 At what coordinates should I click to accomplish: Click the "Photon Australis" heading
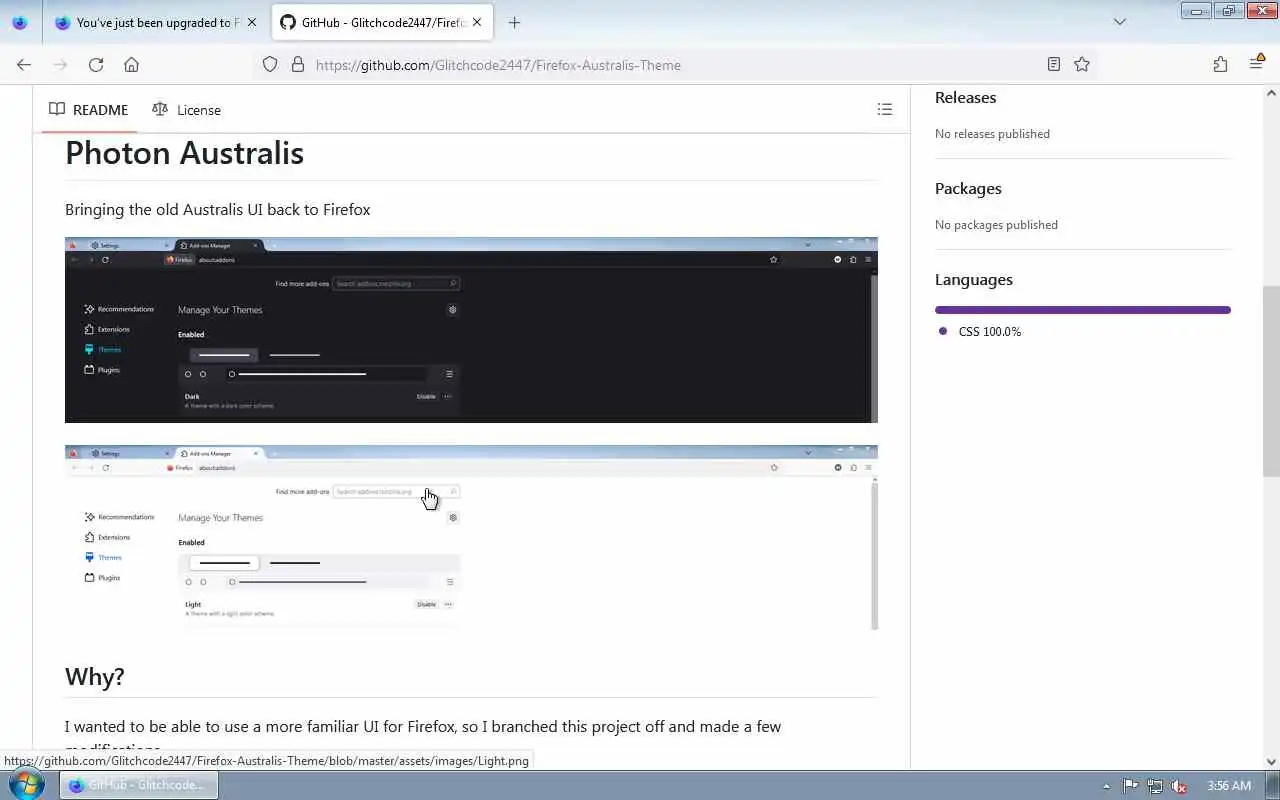tap(184, 153)
